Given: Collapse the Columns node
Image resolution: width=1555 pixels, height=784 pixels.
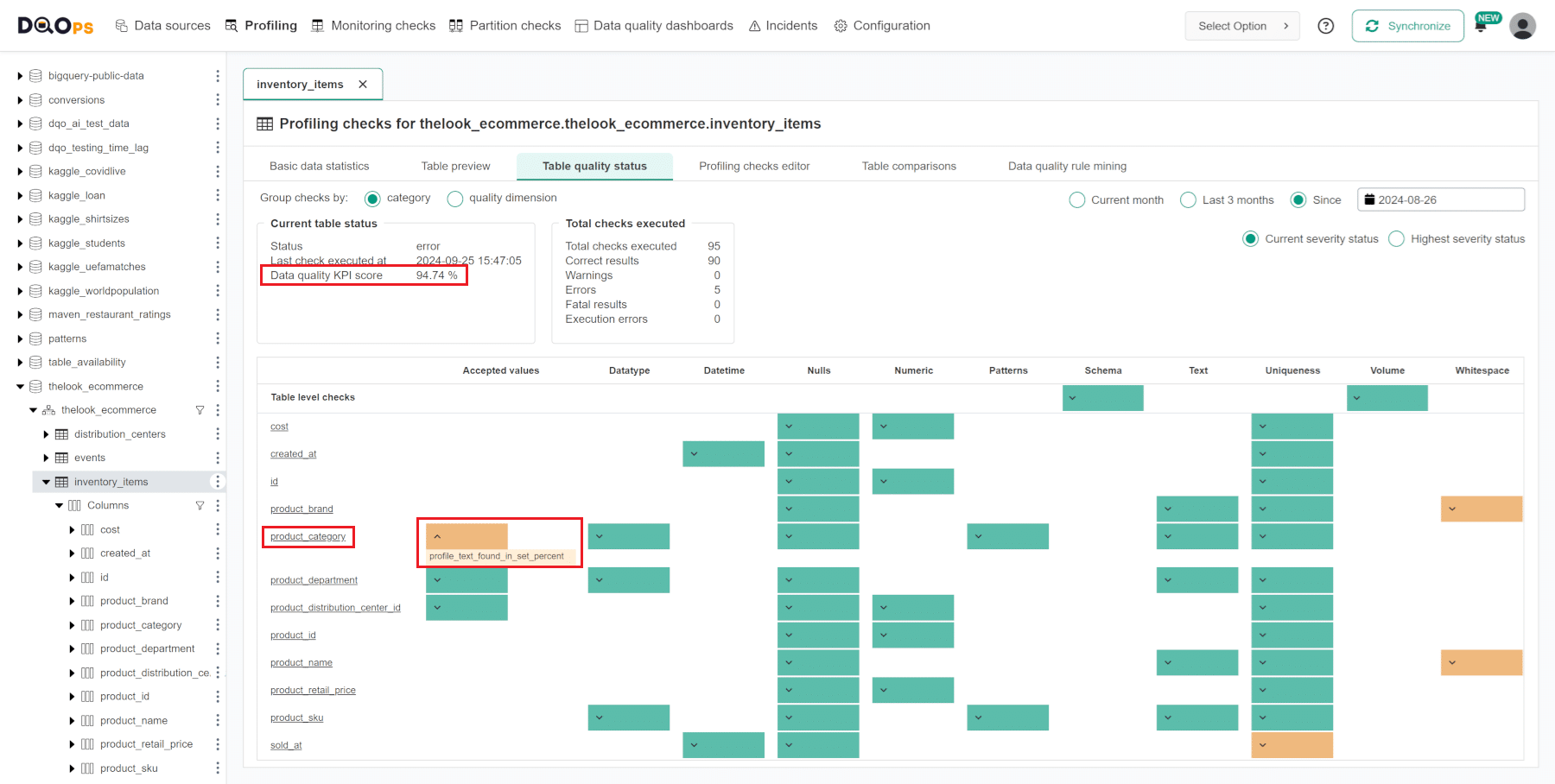Looking at the screenshot, I should pos(59,505).
